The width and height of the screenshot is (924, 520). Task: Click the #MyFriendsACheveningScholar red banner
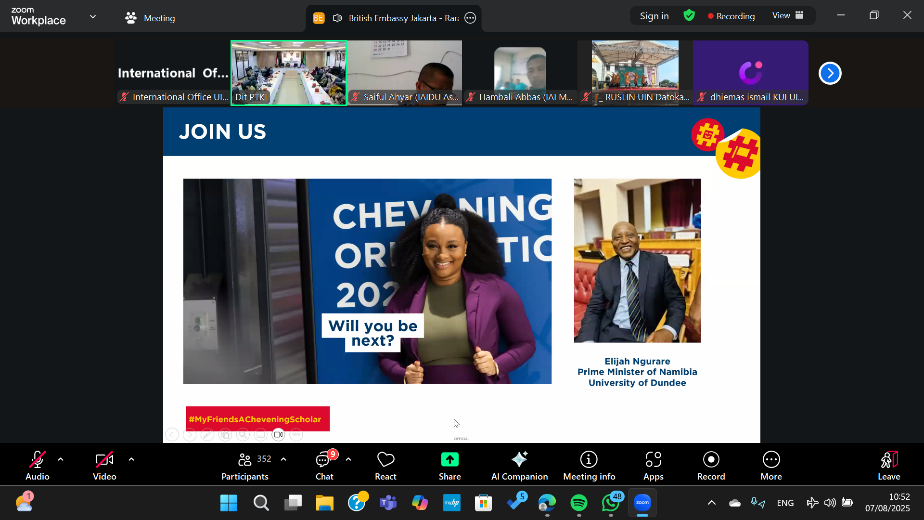258,419
